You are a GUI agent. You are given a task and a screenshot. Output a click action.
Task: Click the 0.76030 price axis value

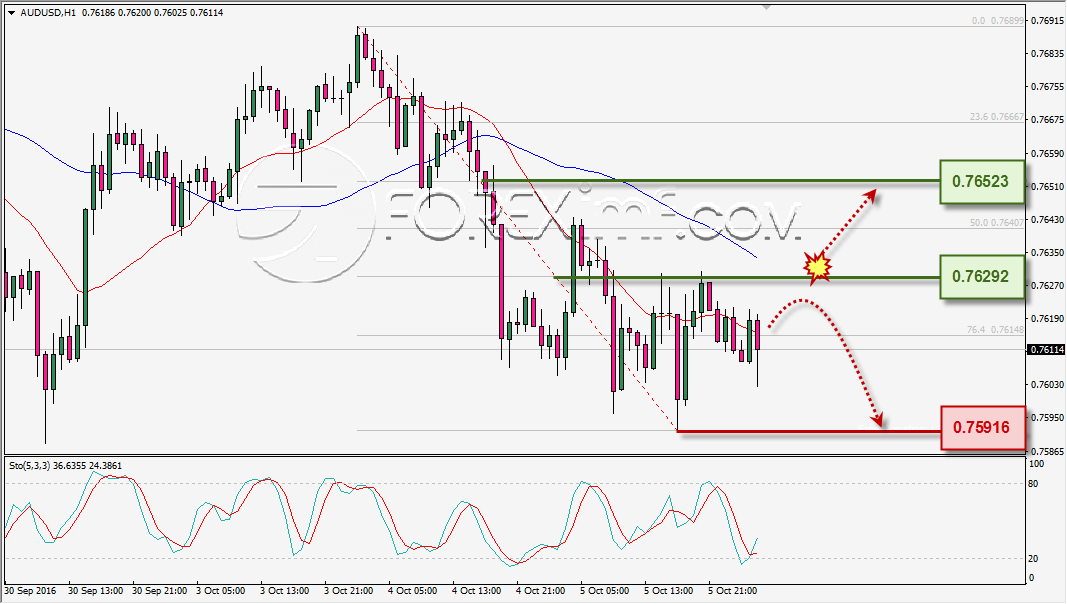point(1047,385)
